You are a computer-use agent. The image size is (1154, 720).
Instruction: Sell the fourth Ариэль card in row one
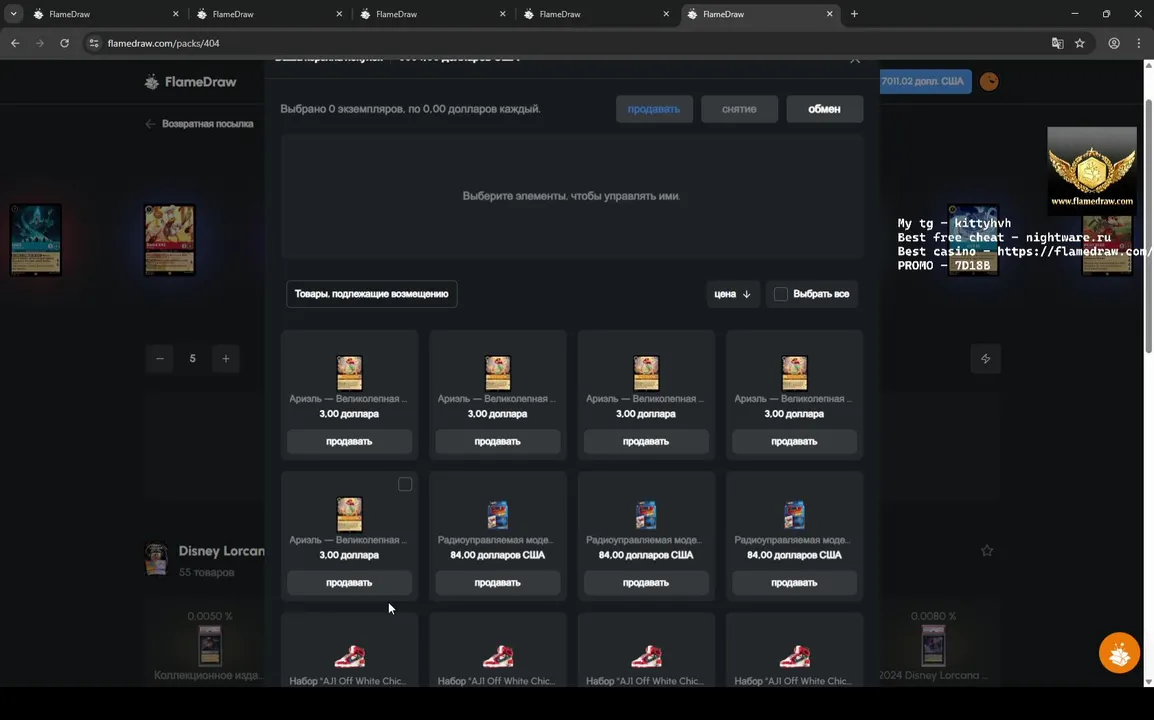pyautogui.click(x=794, y=442)
